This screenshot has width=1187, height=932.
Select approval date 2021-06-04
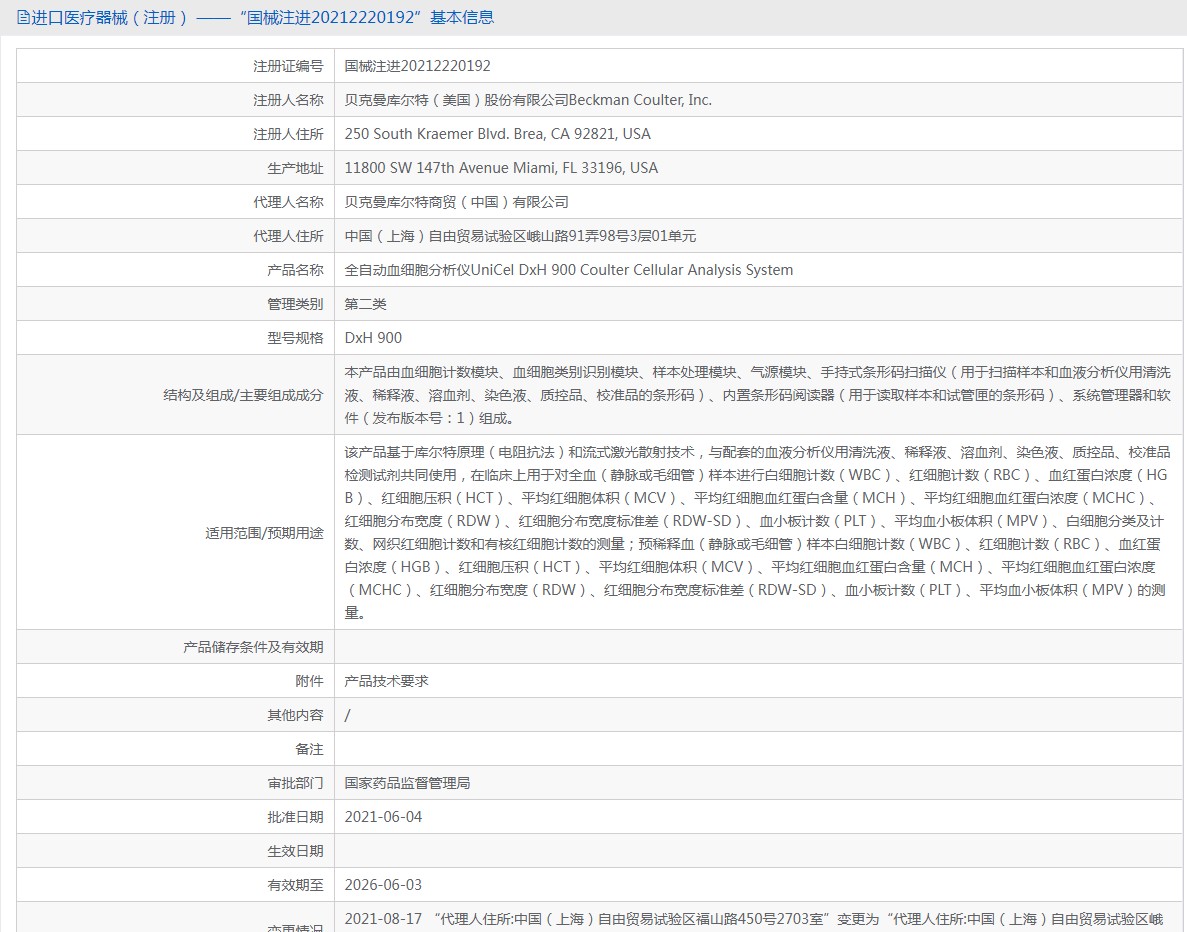click(383, 818)
